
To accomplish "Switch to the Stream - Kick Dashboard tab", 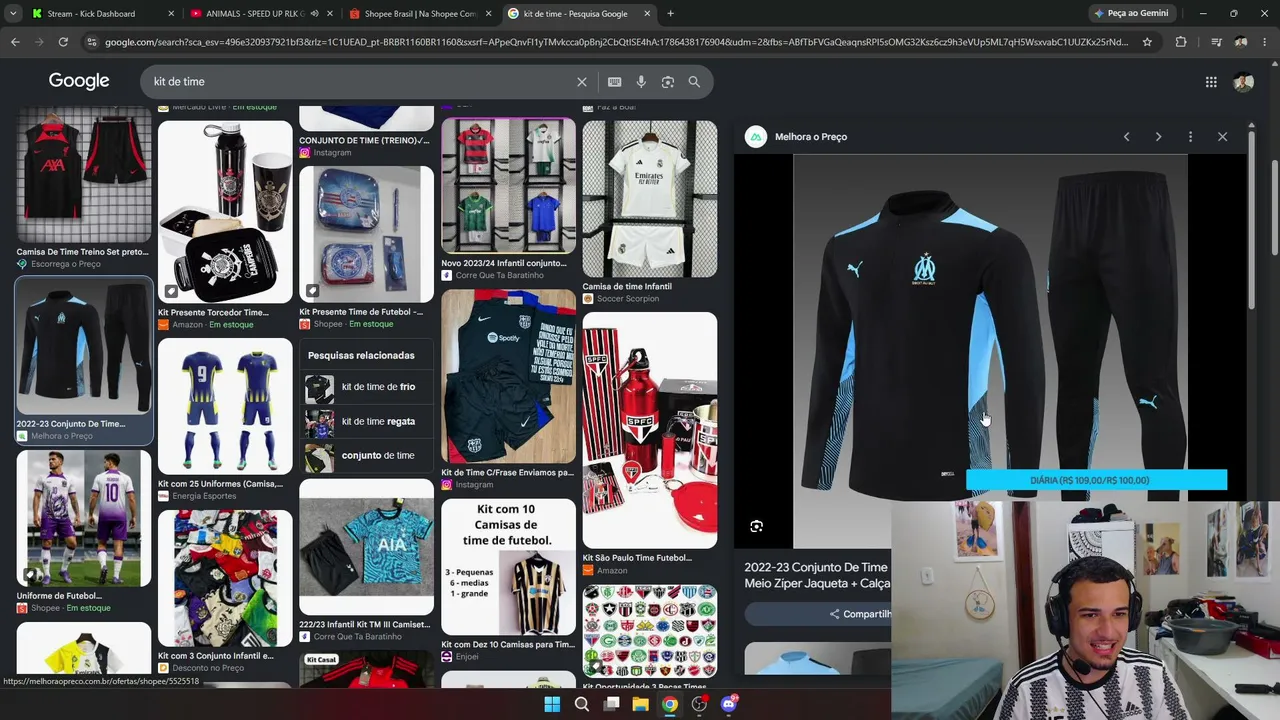I will click(104, 14).
